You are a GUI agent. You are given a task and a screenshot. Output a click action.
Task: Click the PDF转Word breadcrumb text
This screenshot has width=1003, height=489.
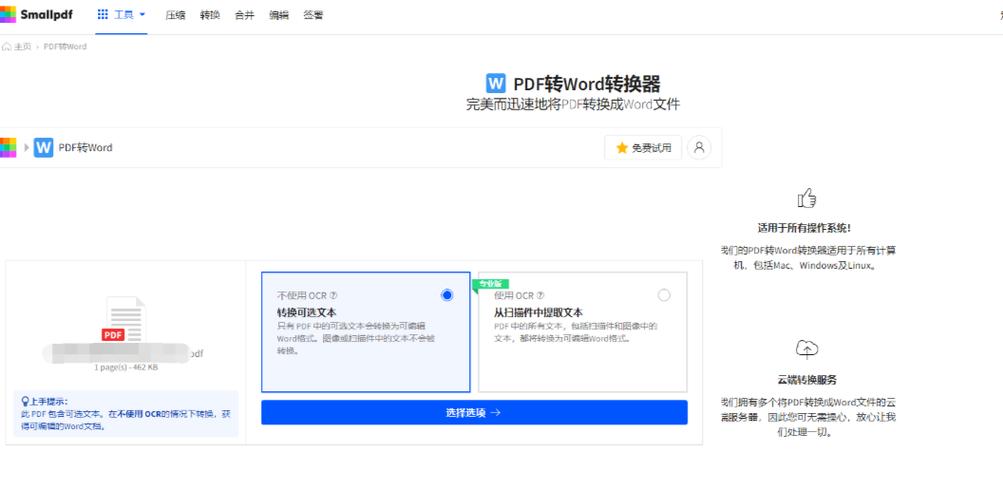pos(65,47)
